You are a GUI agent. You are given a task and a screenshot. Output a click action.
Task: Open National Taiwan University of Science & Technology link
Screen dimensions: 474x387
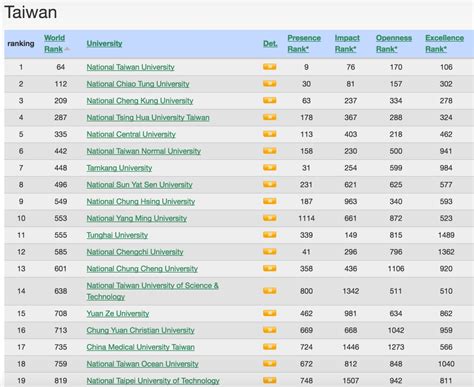pos(152,291)
